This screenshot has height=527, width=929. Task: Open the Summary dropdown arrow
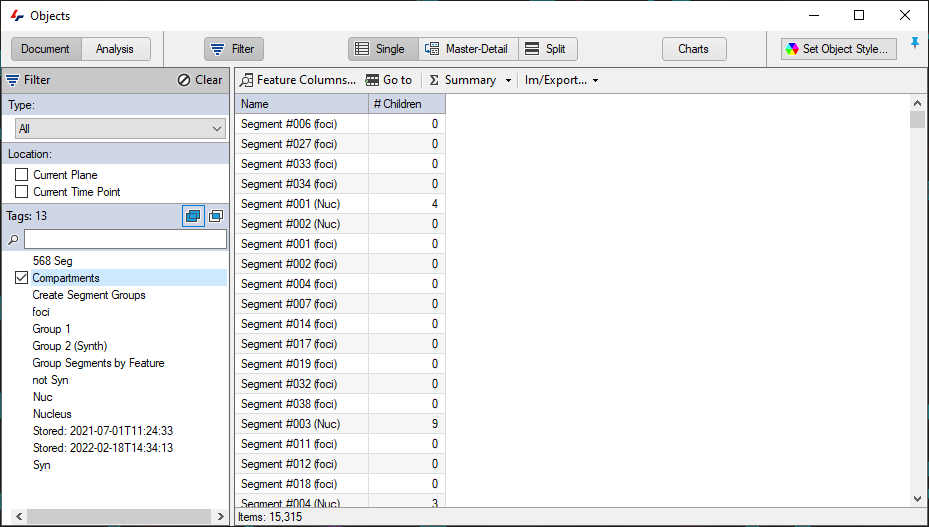[508, 81]
